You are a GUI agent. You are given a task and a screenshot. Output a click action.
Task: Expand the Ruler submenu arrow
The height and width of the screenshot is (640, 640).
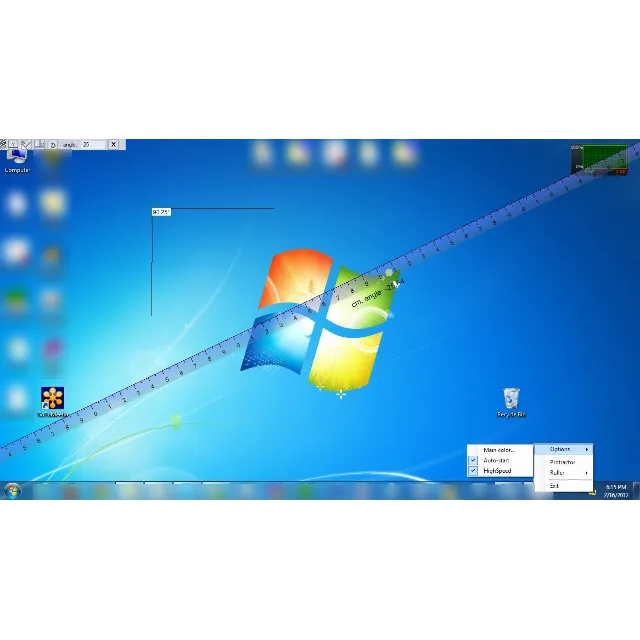[x=587, y=473]
